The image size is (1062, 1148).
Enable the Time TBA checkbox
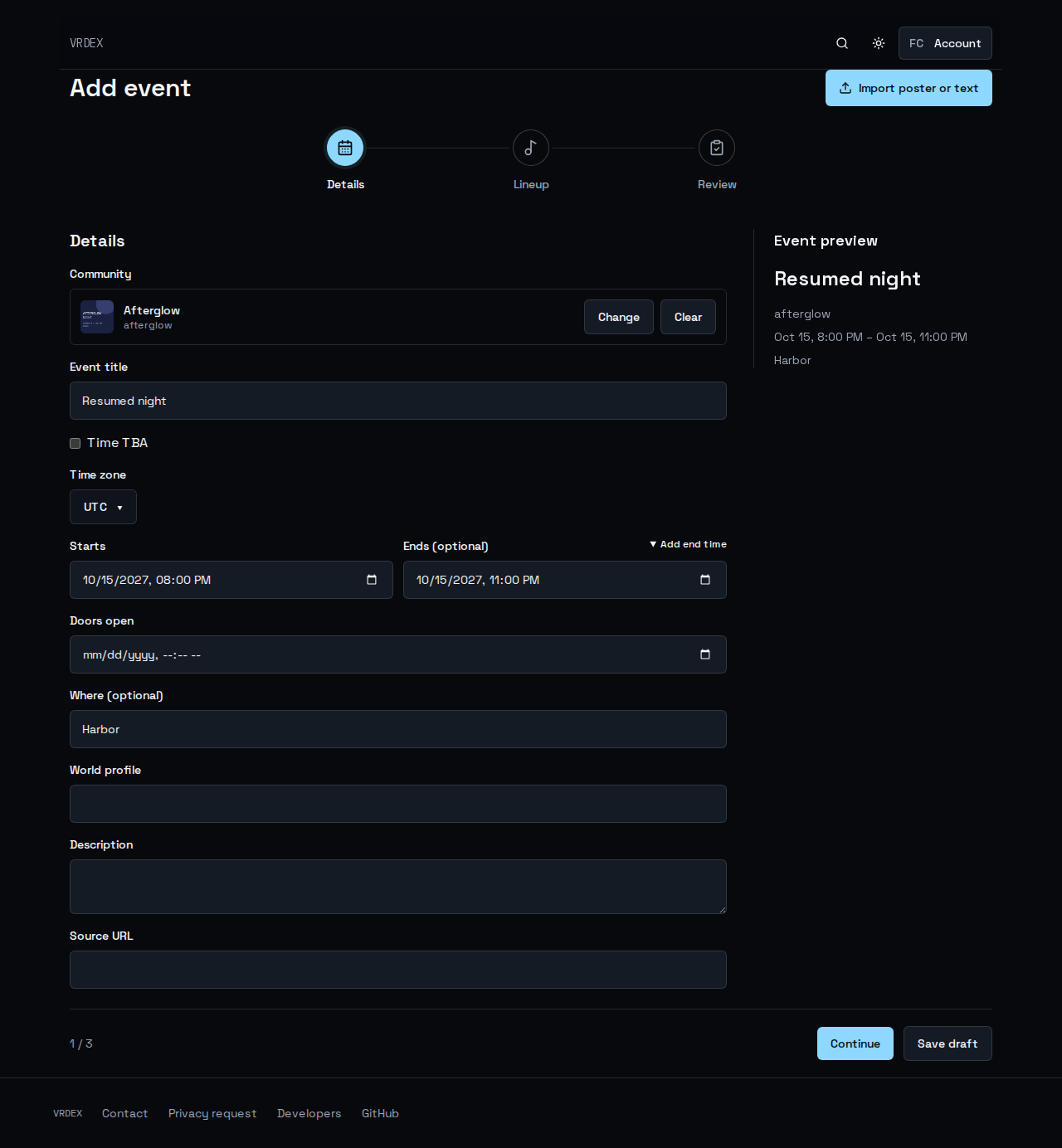[75, 443]
